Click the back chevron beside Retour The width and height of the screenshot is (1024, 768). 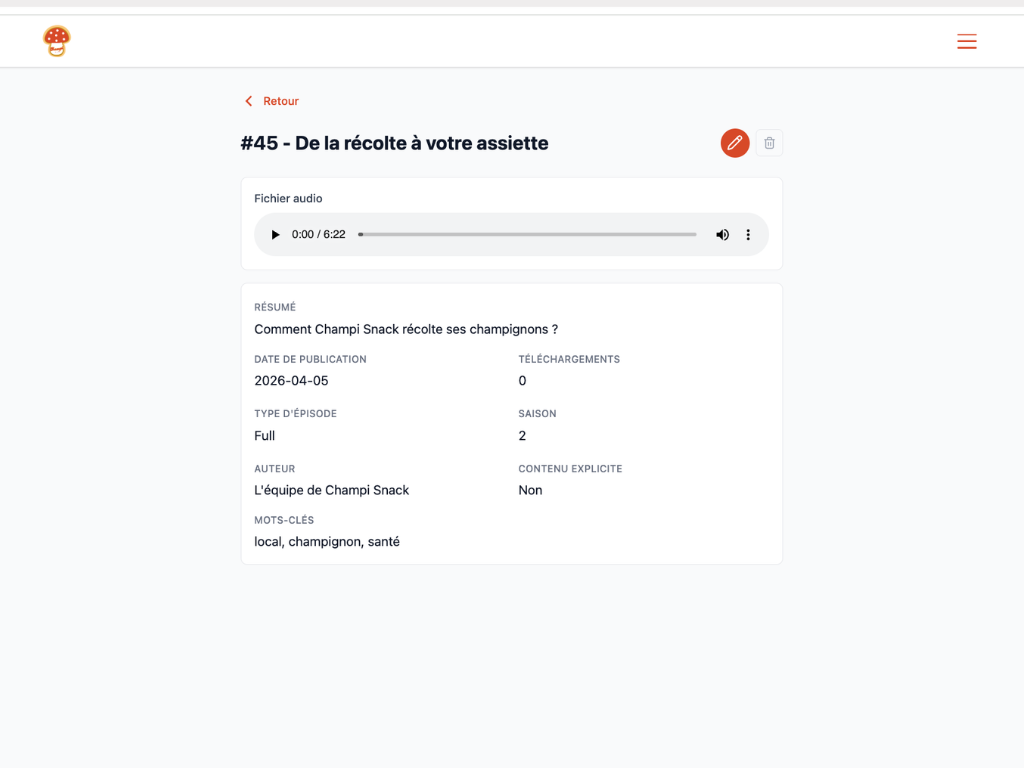pyautogui.click(x=248, y=101)
